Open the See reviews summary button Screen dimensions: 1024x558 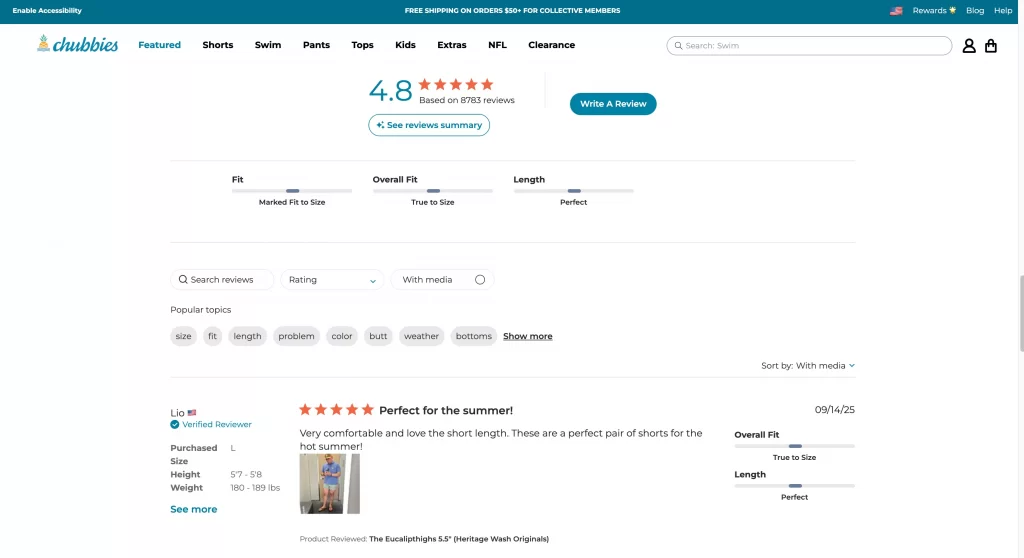[429, 125]
